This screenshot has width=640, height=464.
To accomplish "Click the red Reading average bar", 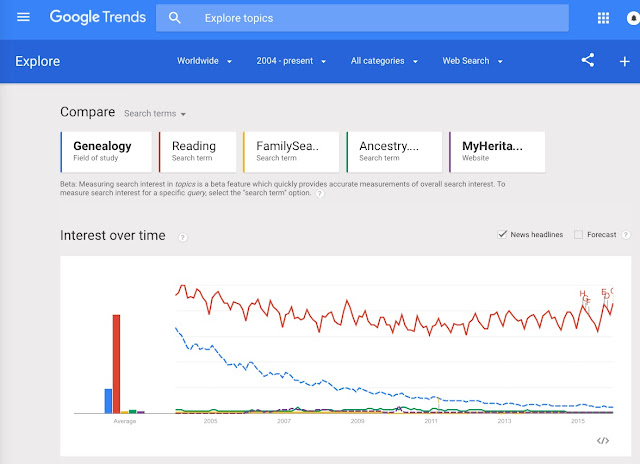I will [116, 363].
